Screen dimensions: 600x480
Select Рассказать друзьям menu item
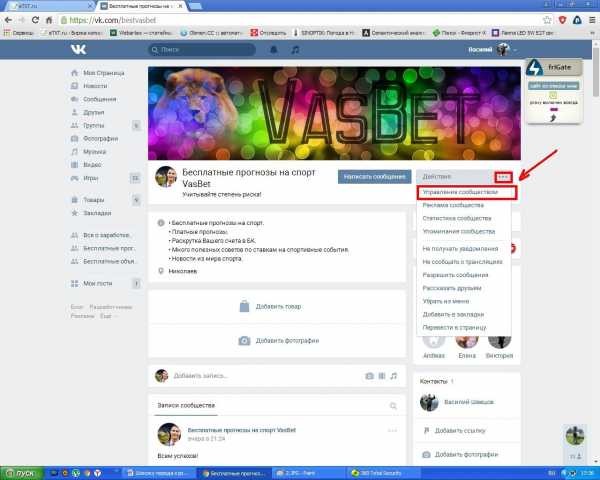click(452, 288)
